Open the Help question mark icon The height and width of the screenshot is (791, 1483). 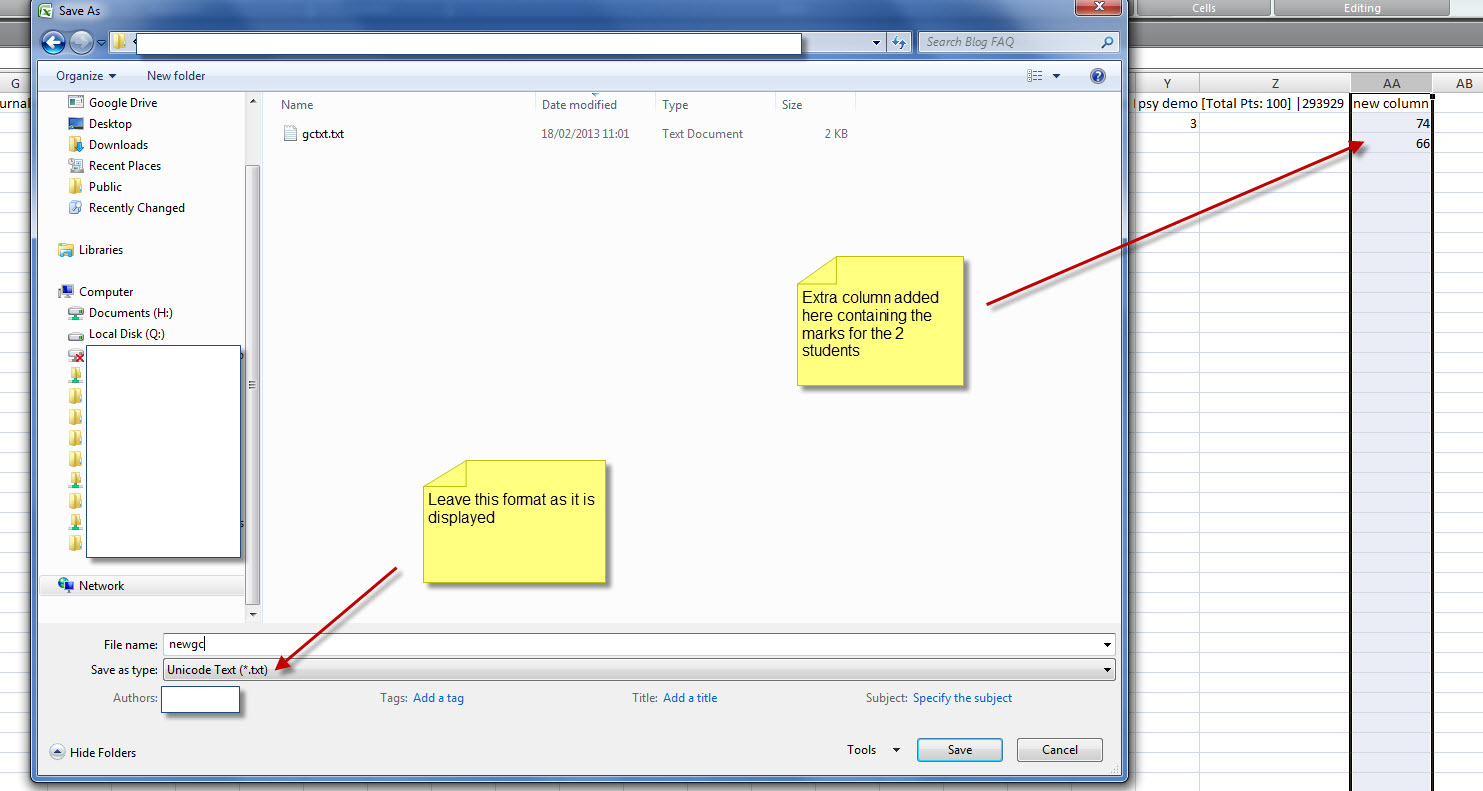(1098, 76)
